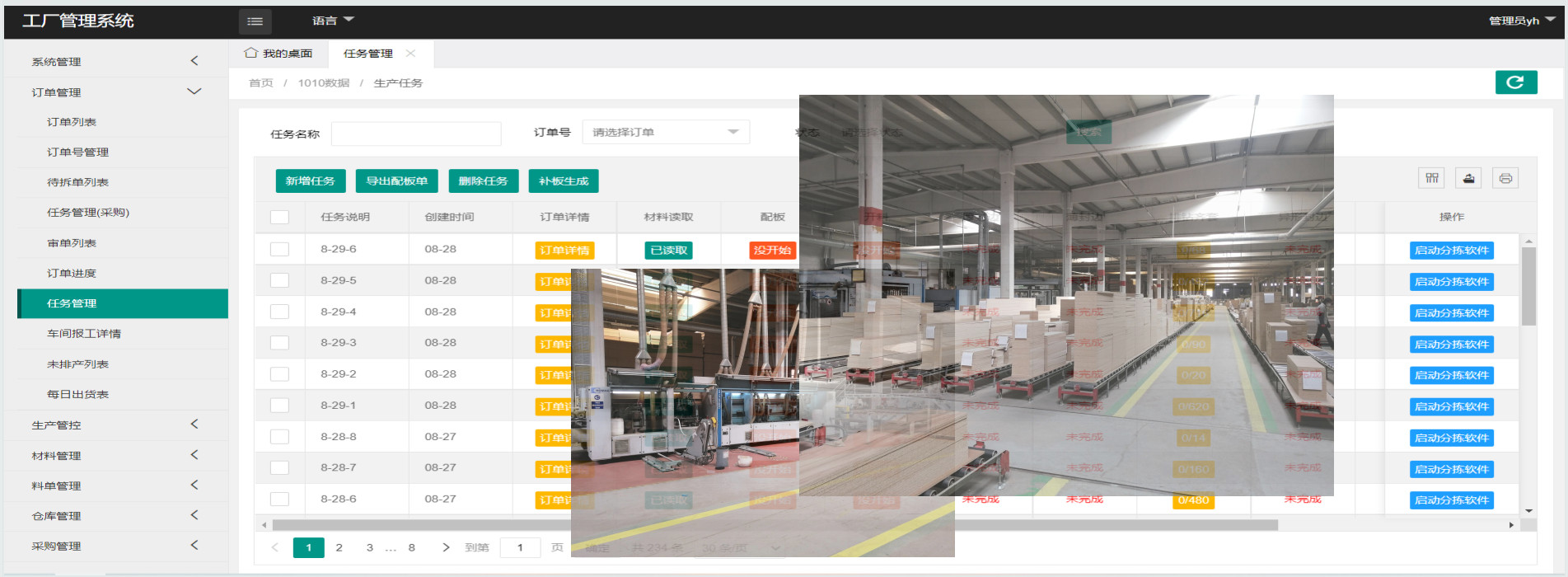Image resolution: width=1568 pixels, height=577 pixels.
Task: Open 订单进度 in the sidebar
Action: [x=123, y=274]
